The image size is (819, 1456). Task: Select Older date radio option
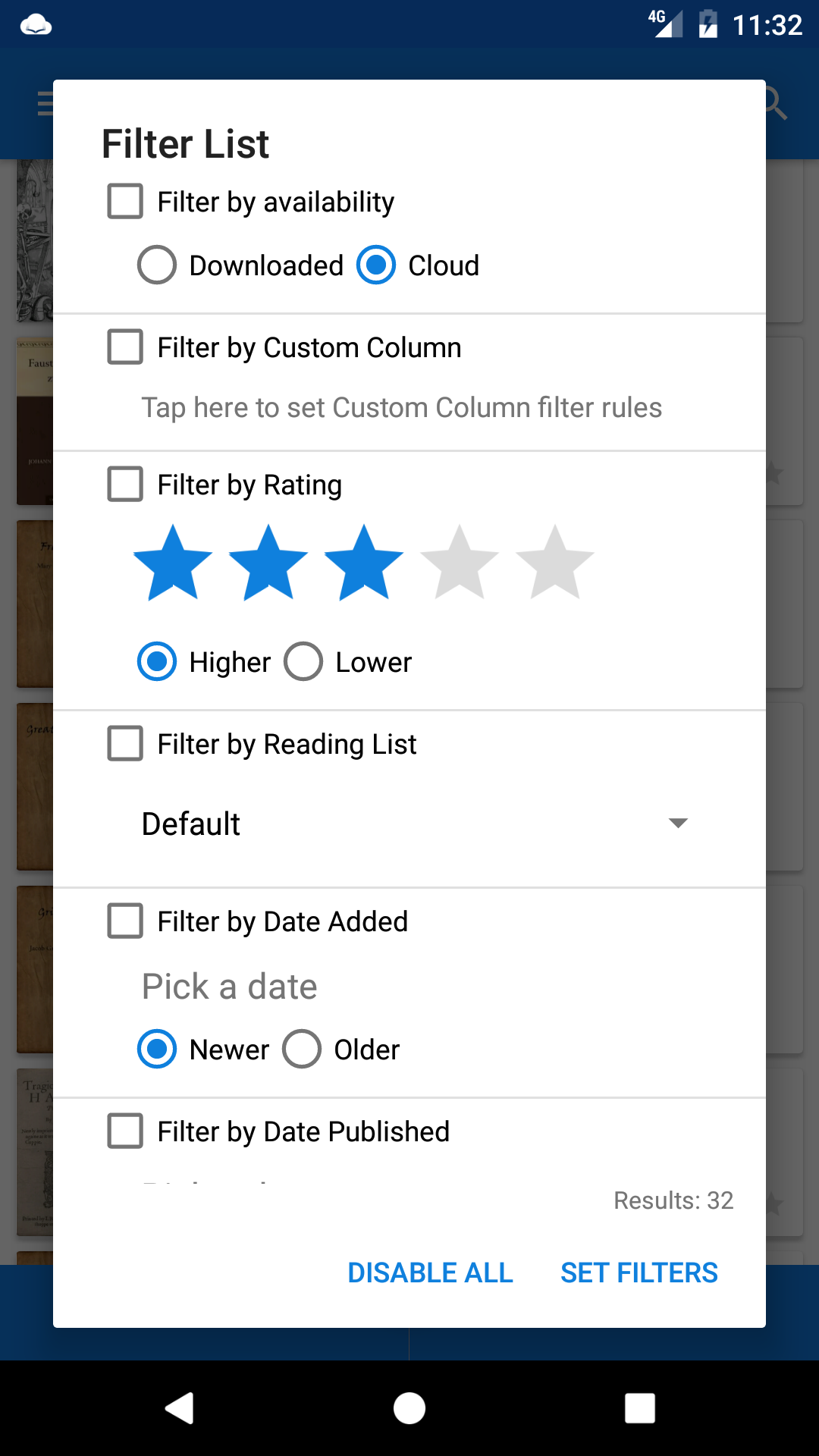[x=302, y=1050]
